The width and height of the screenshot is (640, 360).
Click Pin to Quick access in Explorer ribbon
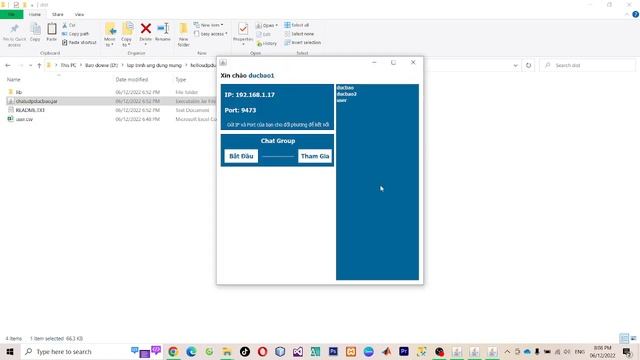click(14, 34)
